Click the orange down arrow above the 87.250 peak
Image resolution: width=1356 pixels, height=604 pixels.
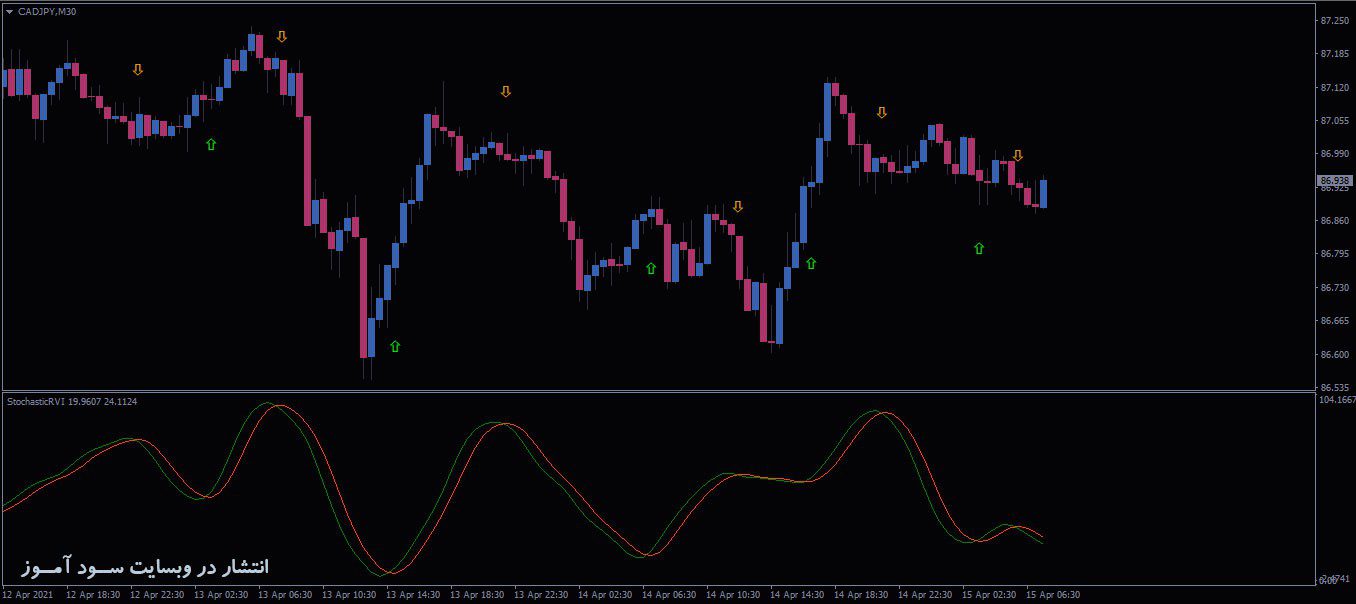tap(280, 36)
